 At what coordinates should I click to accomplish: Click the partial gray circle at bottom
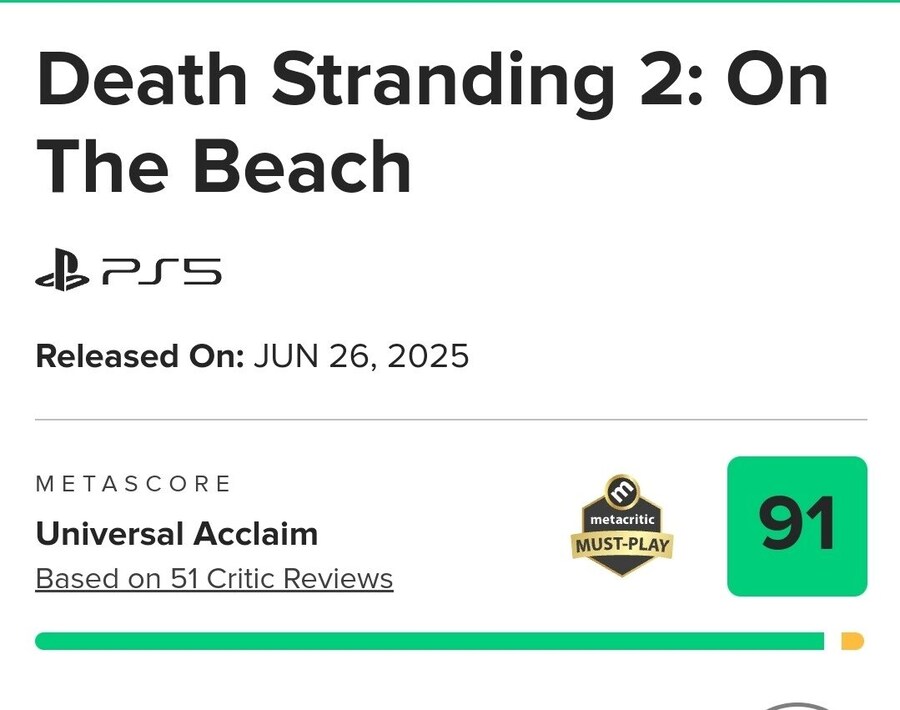click(798, 706)
